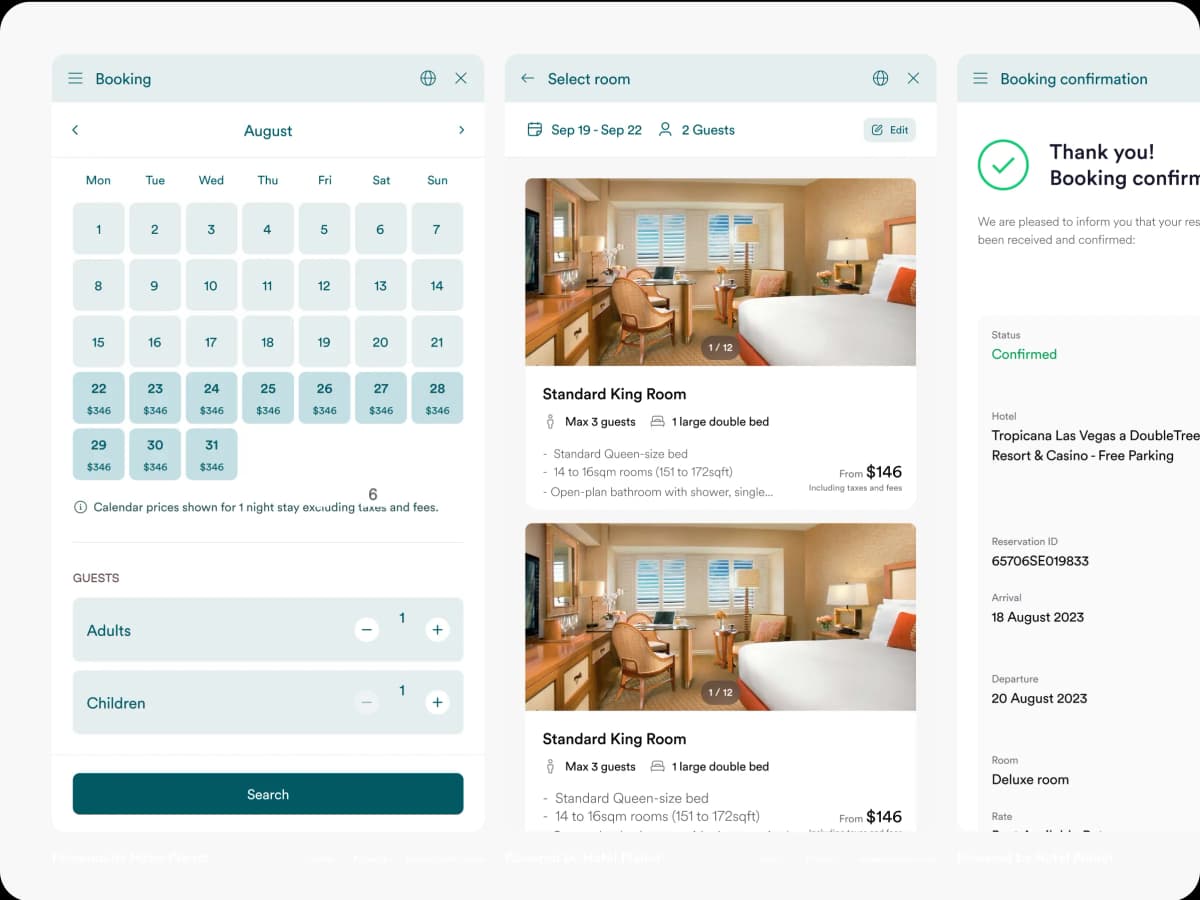1200x900 pixels.
Task: Increase Children count with plus button
Action: (437, 703)
